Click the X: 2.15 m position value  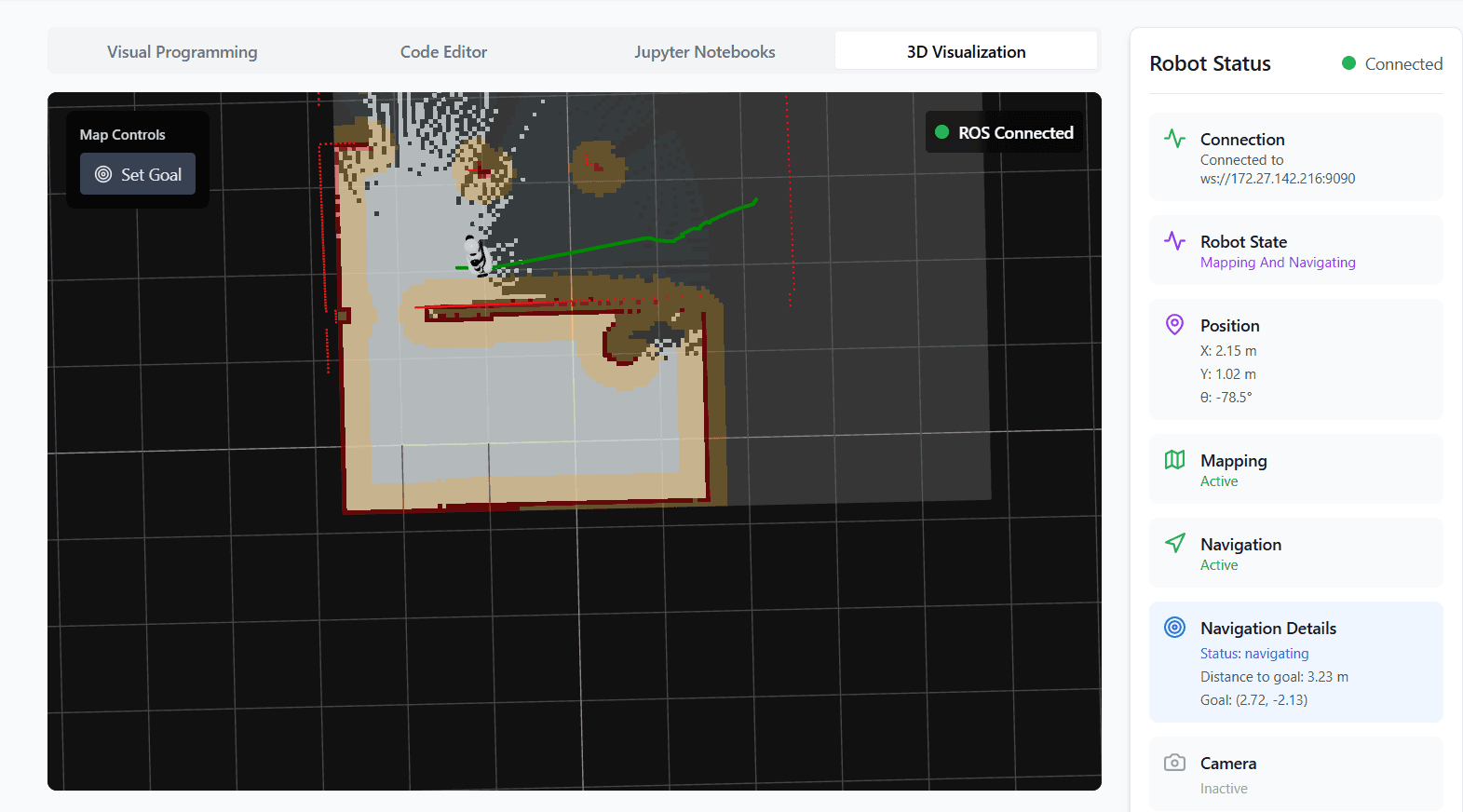click(1228, 351)
